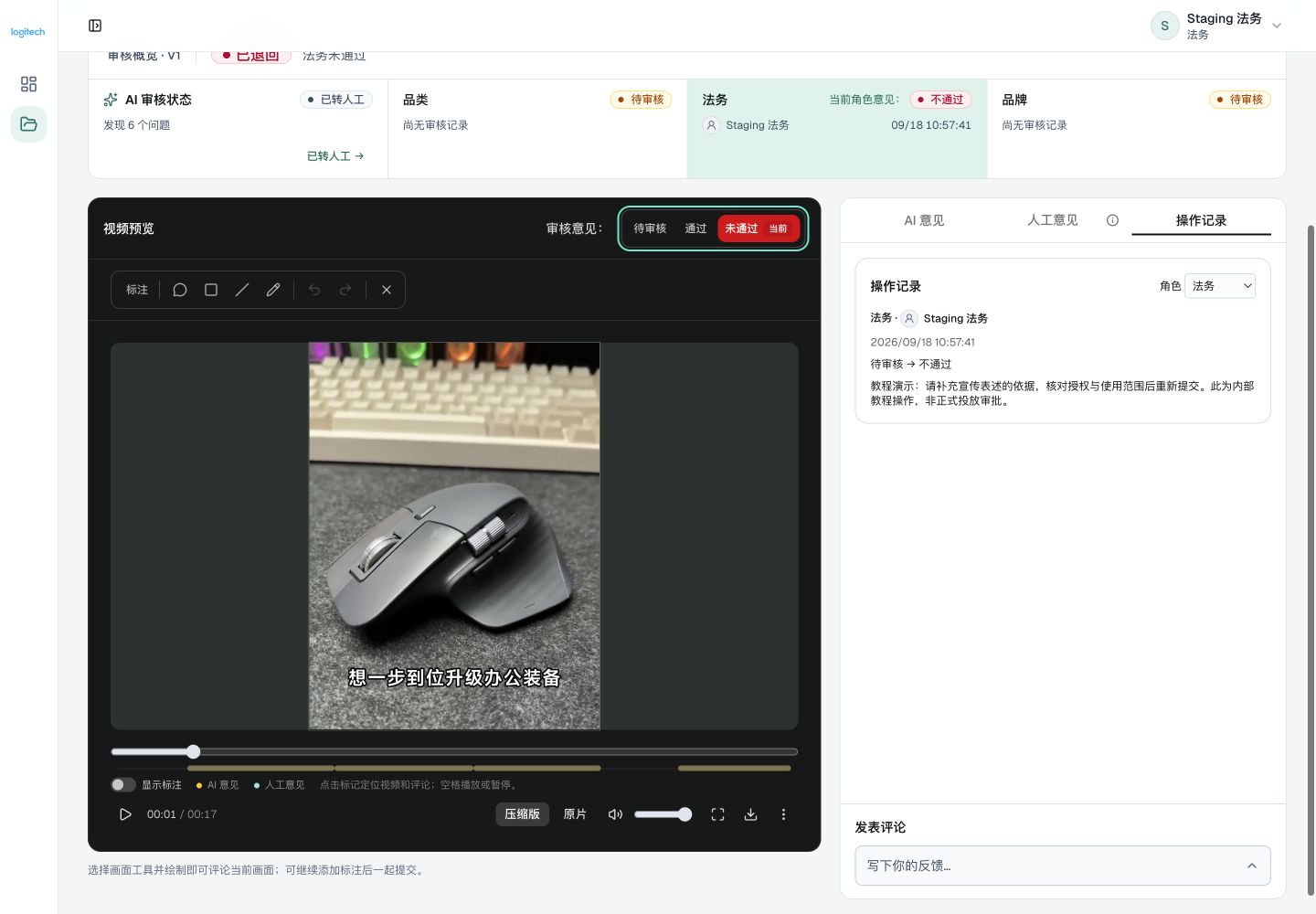Click the 待审核 → 不通过 record line
This screenshot has height=914, width=1316.
[x=910, y=364]
